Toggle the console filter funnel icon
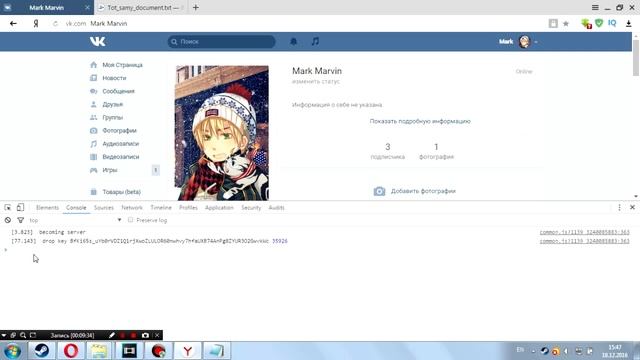This screenshot has height=360, width=640. (20, 220)
